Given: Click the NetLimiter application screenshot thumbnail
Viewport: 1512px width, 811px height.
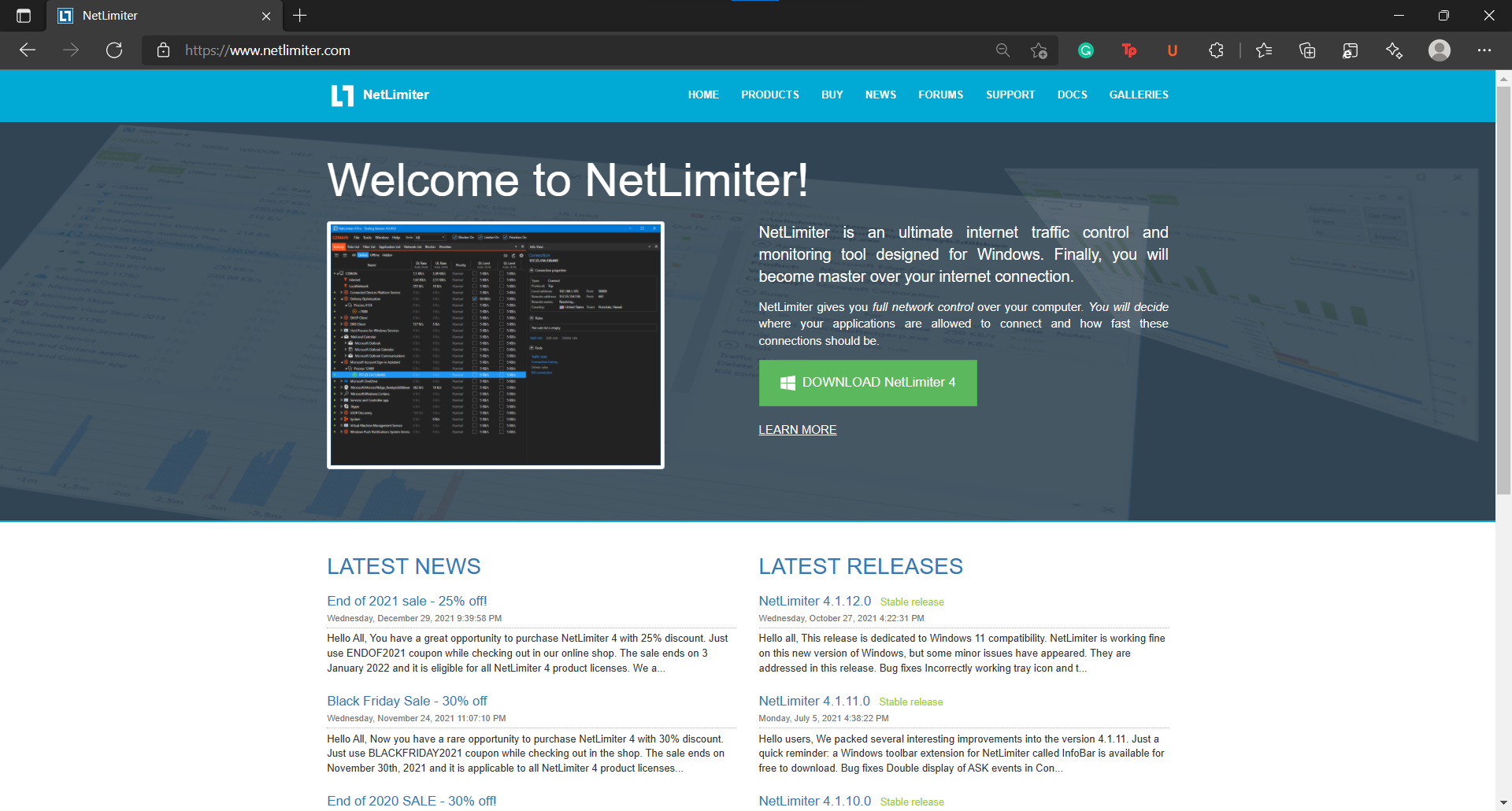Looking at the screenshot, I should tap(495, 345).
